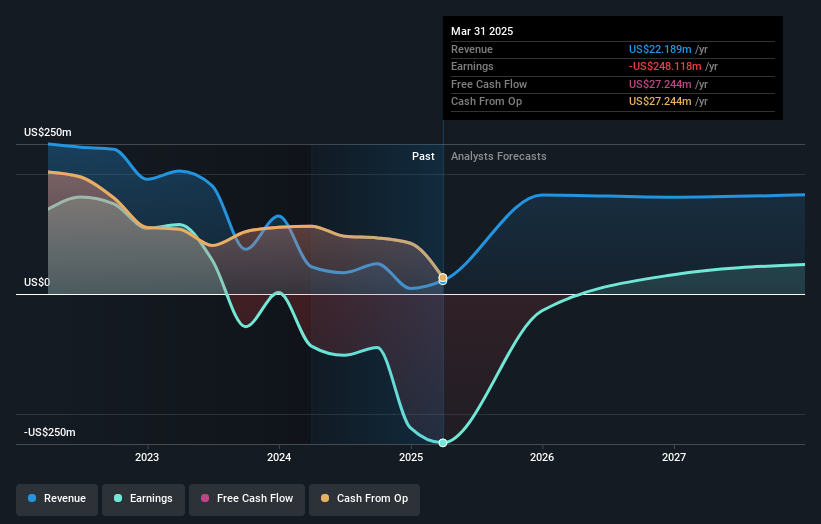Select the 2025 x-axis label
821x524 pixels.
411,457
